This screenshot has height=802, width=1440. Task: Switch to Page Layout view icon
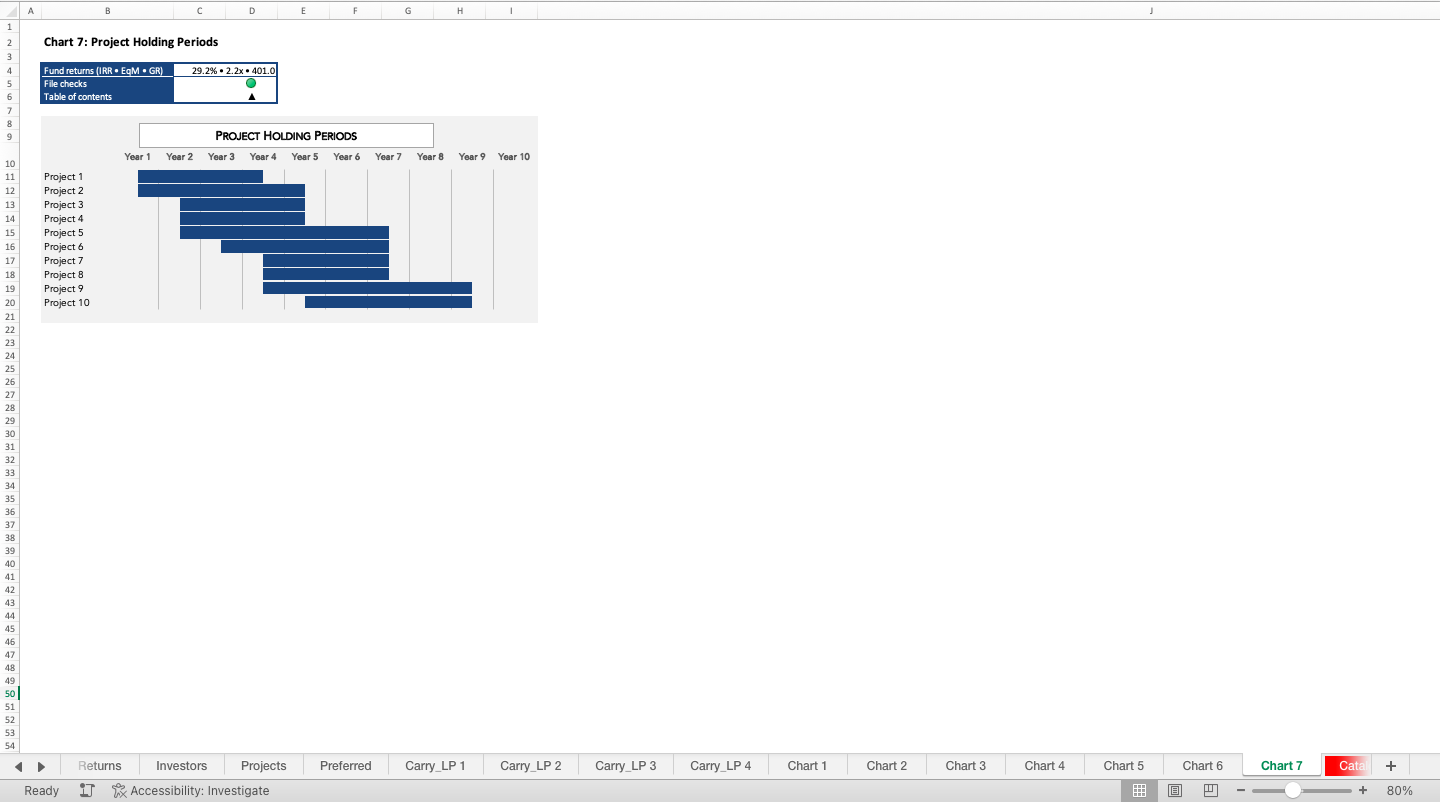click(1175, 791)
